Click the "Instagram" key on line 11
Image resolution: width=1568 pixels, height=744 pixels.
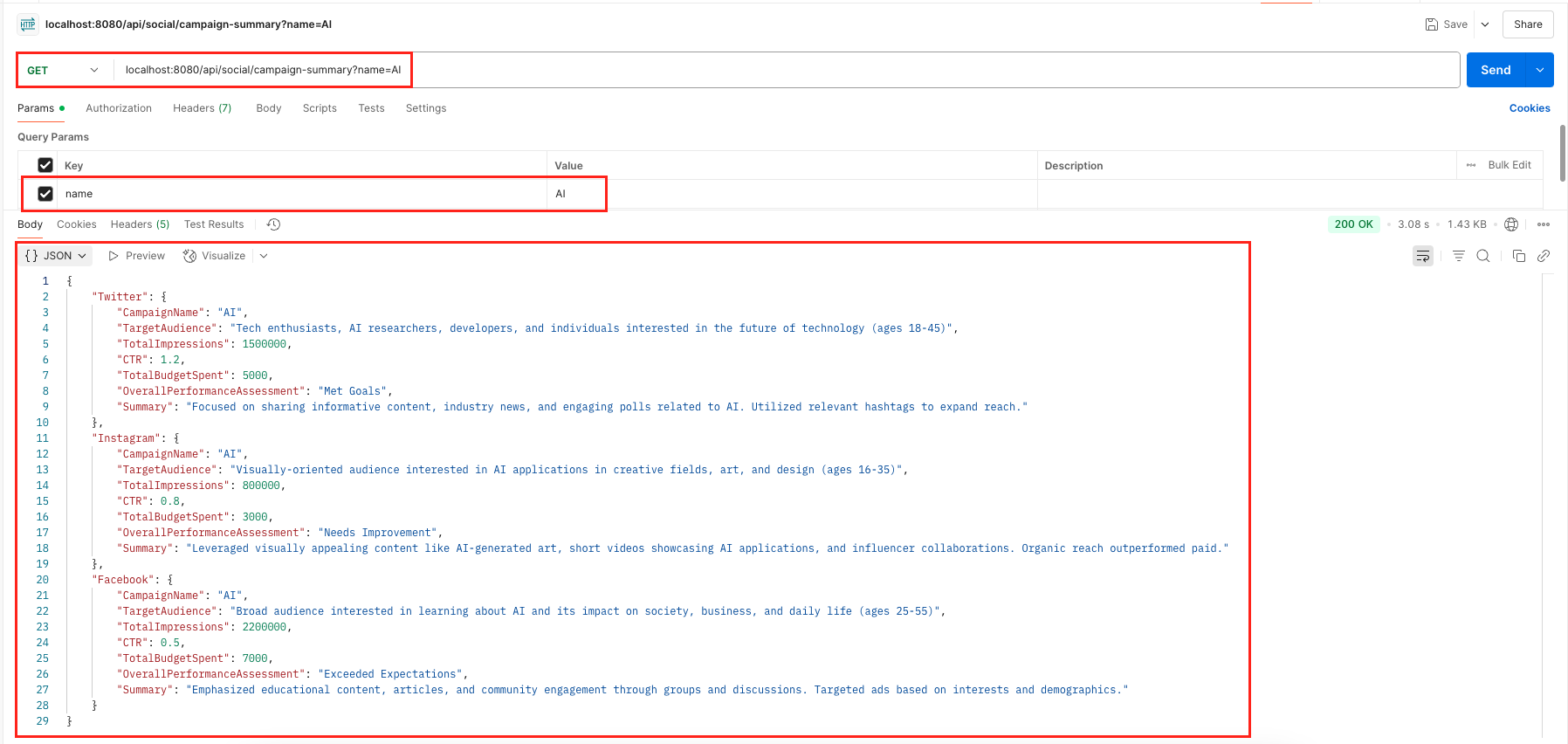(127, 438)
